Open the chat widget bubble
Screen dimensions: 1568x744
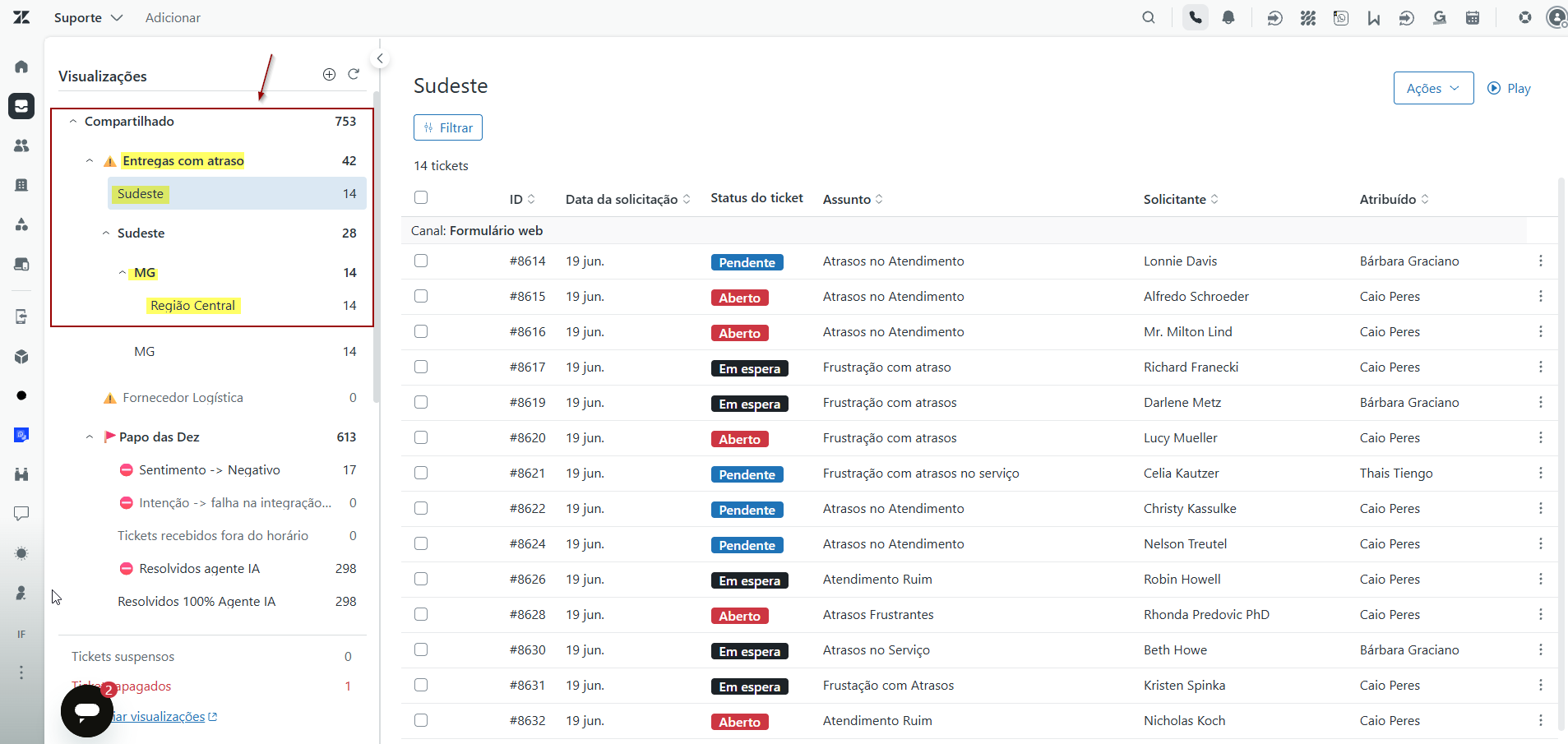pos(87,711)
